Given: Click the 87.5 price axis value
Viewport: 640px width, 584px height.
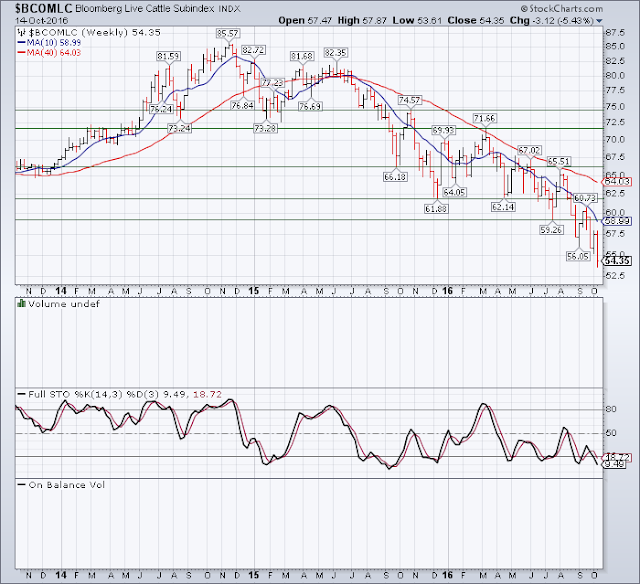Looking at the screenshot, I should coord(615,33).
